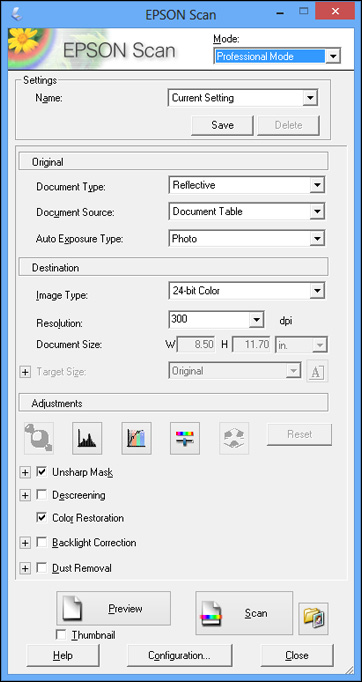Image resolution: width=362 pixels, height=682 pixels.
Task: Open the Tone Correction curve icon
Action: click(136, 438)
